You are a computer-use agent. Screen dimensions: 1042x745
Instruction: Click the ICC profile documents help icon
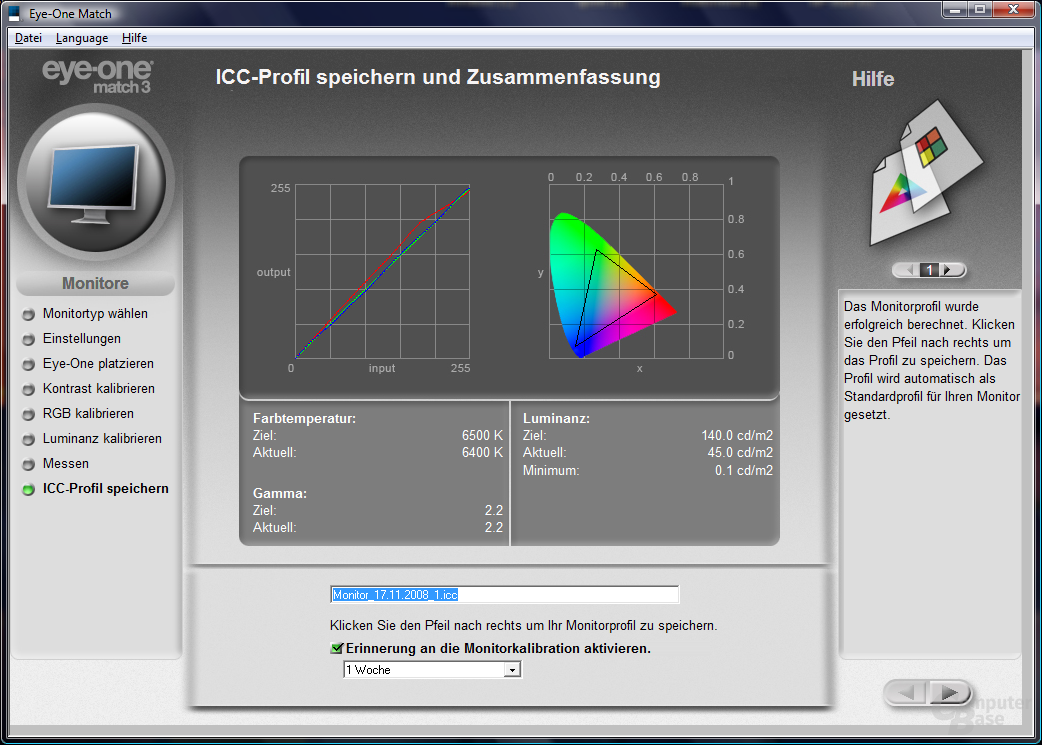tap(925, 173)
